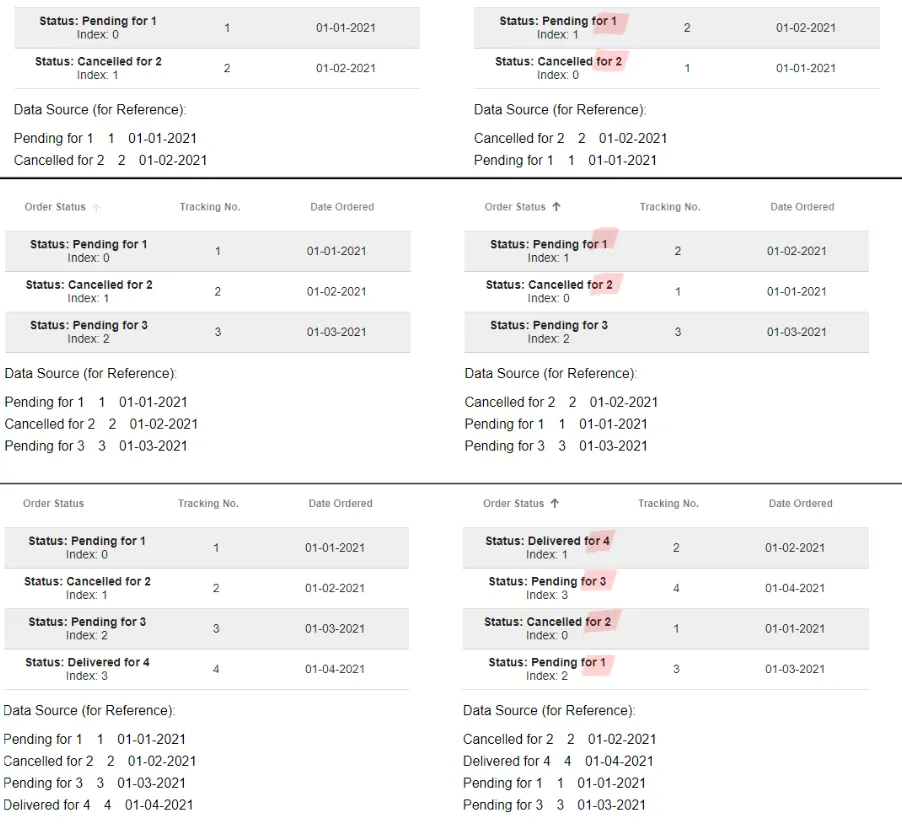
Task: Click the Tracking No. header in the unsorted three-row table
Action: click(x=210, y=207)
